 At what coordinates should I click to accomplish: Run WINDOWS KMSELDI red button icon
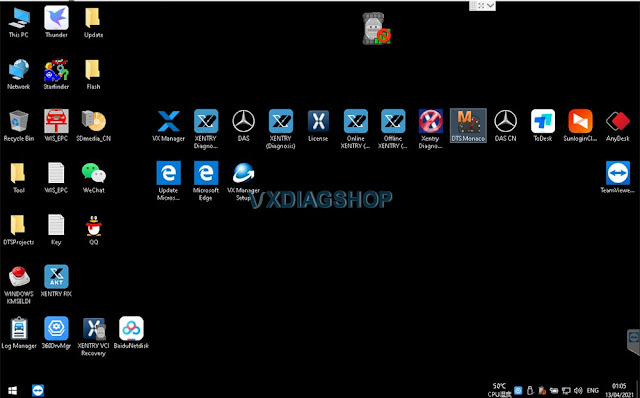pyautogui.click(x=19, y=285)
